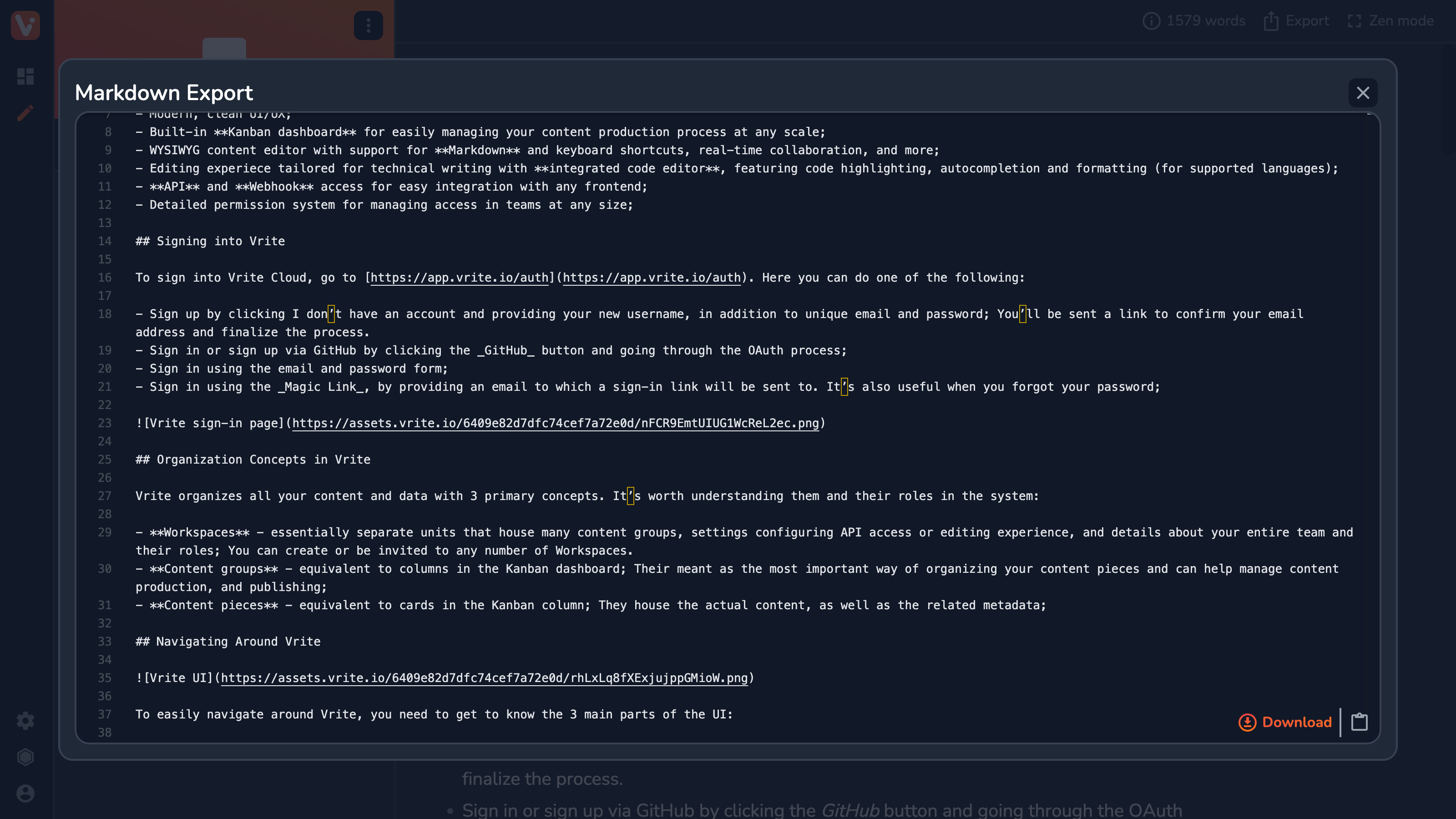
Task: Click the '## Navigating Around Vrite' line
Action: (228, 642)
